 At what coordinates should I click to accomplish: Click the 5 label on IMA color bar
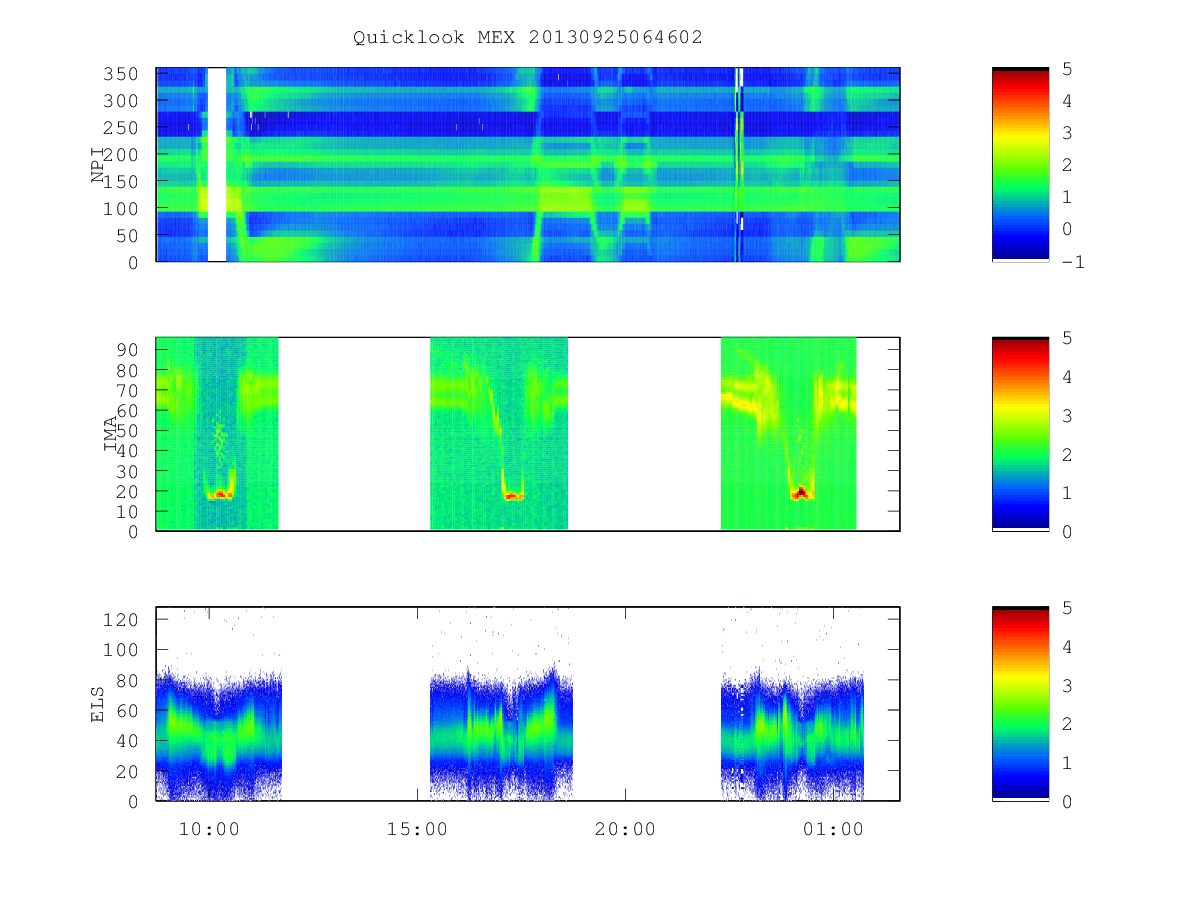tap(1066, 337)
